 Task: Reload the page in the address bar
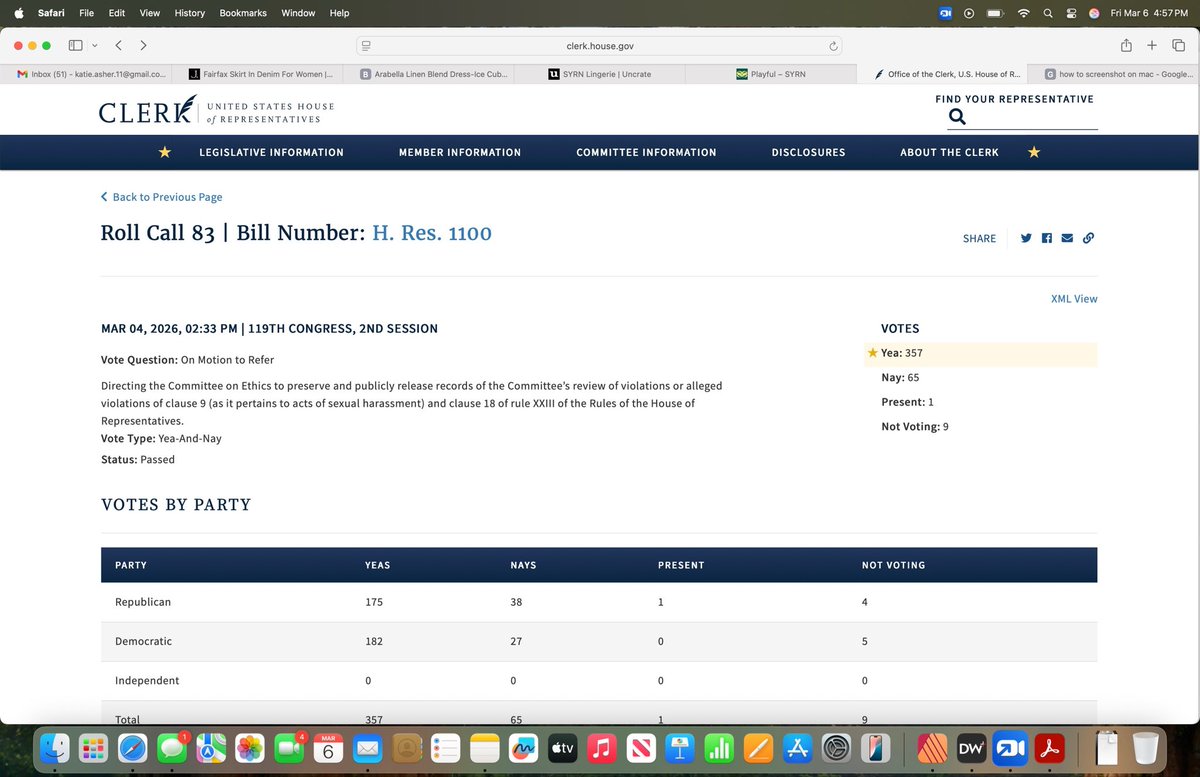[832, 46]
